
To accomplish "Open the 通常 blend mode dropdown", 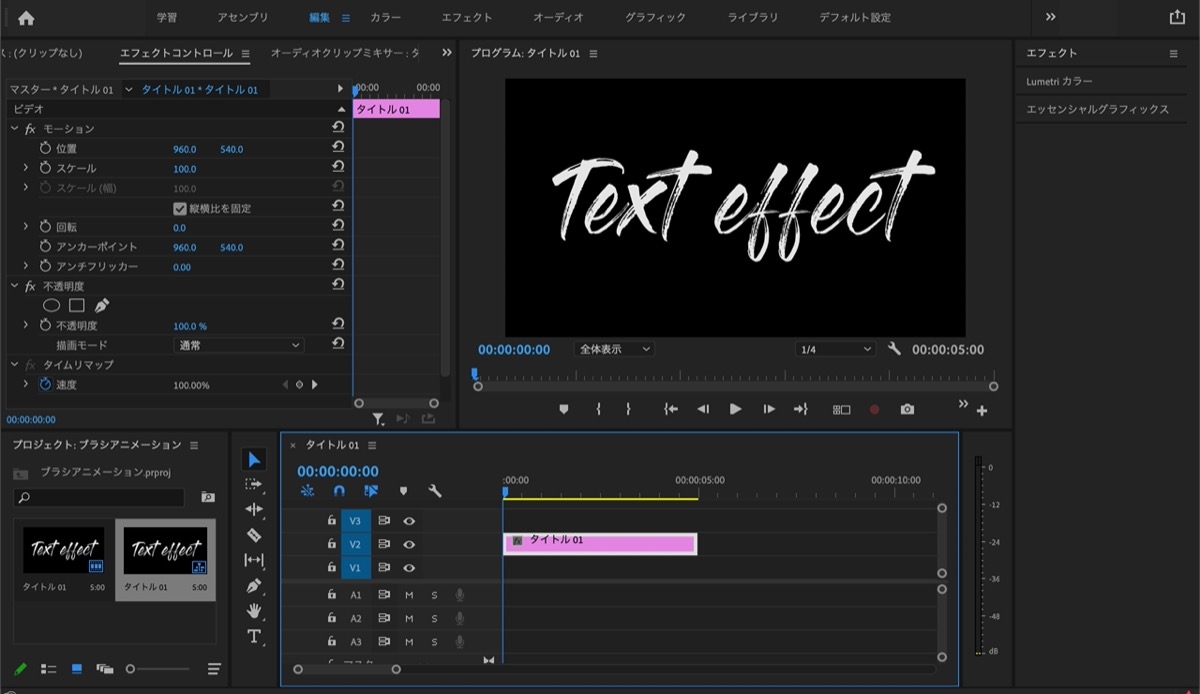I will click(238, 345).
